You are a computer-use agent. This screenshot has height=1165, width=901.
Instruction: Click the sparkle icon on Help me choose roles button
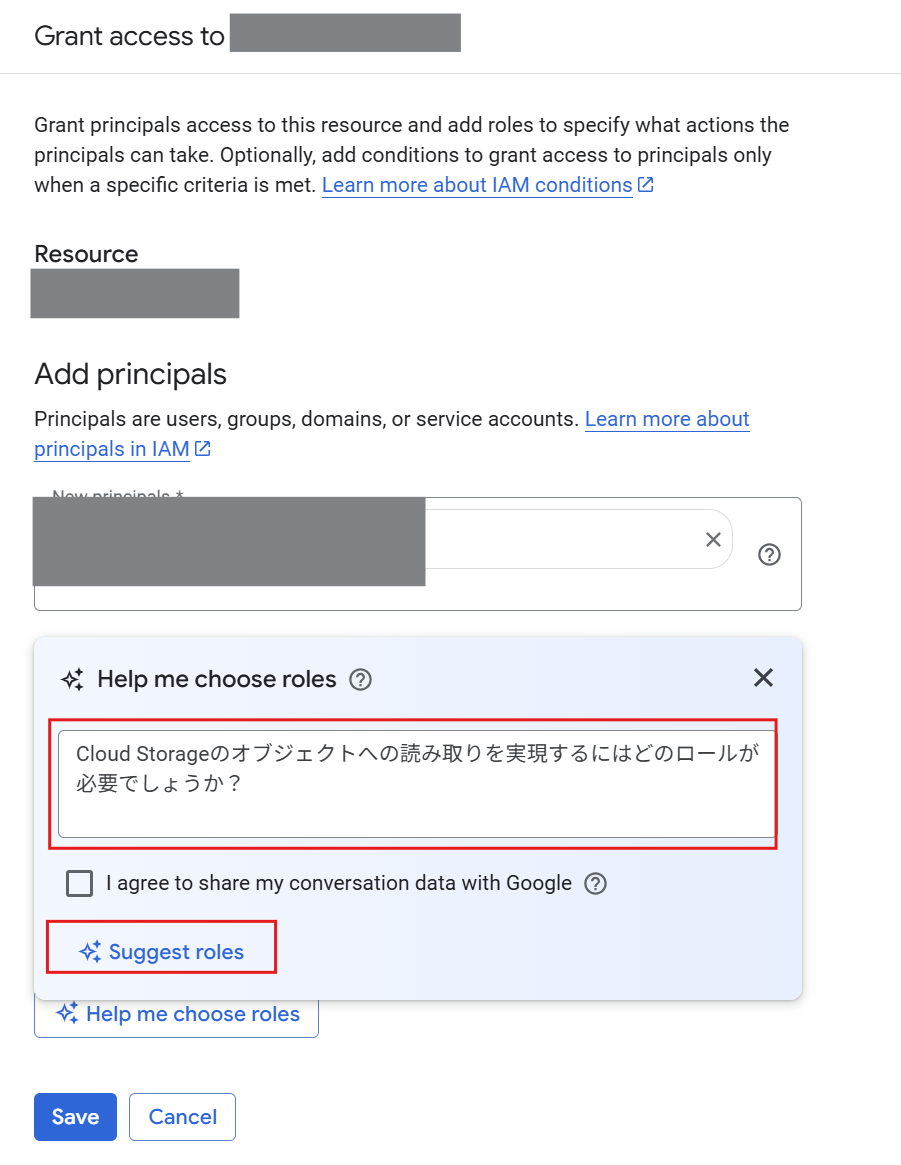[67, 1013]
